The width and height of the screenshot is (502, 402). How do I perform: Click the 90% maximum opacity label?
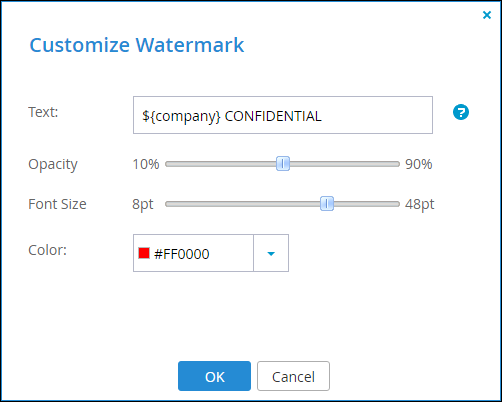[x=419, y=164]
